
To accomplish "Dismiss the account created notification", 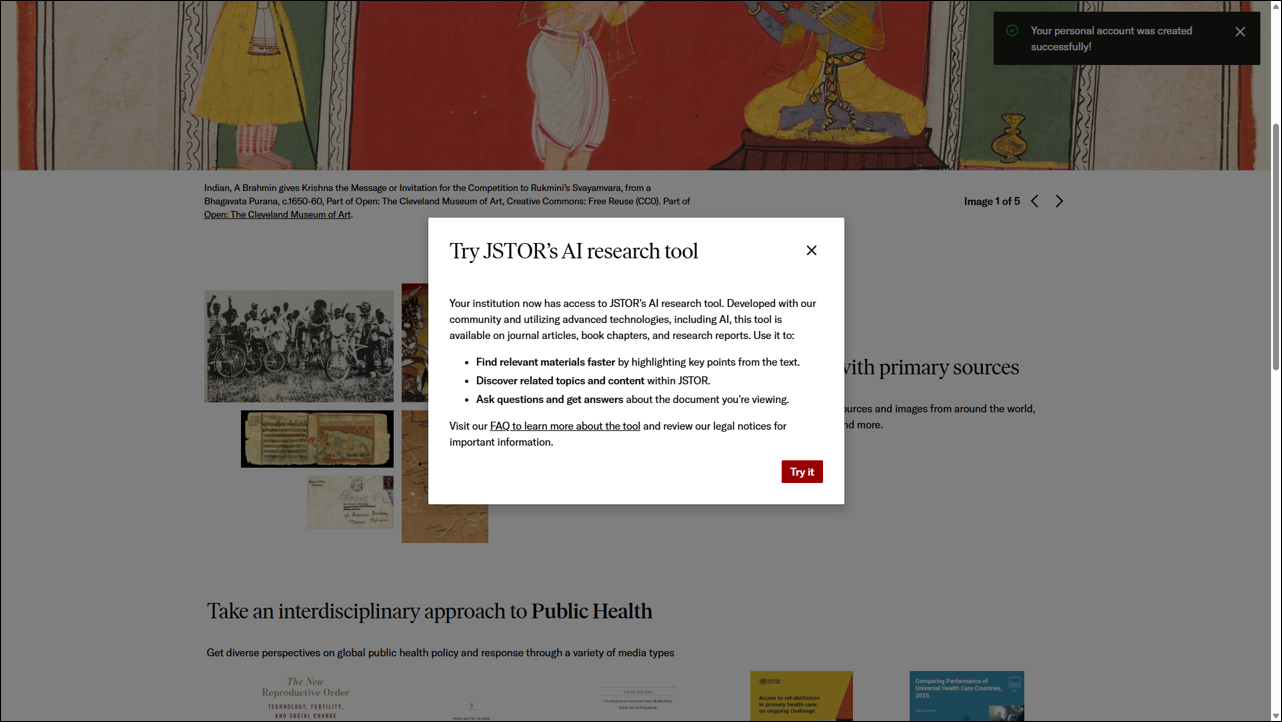I will pyautogui.click(x=1240, y=32).
